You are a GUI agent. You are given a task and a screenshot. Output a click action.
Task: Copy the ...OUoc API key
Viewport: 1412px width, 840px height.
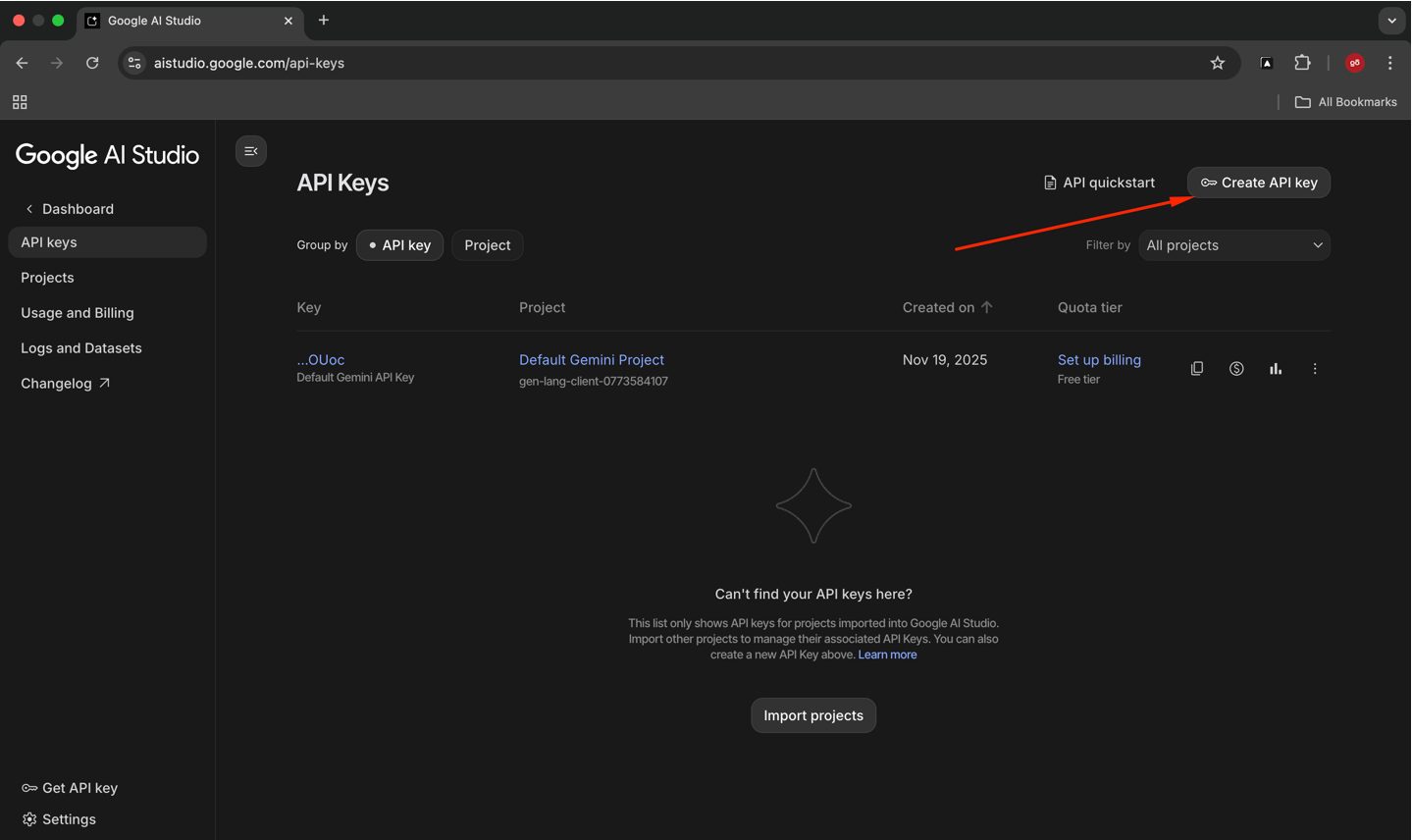(x=1197, y=369)
